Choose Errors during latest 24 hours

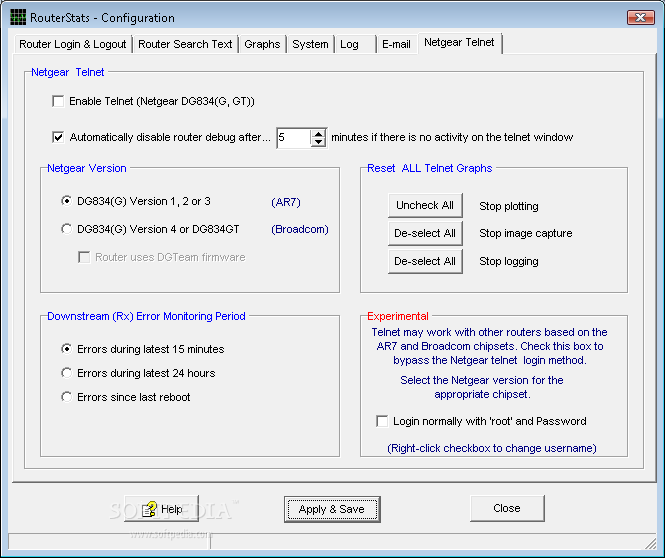pyautogui.click(x=66, y=373)
